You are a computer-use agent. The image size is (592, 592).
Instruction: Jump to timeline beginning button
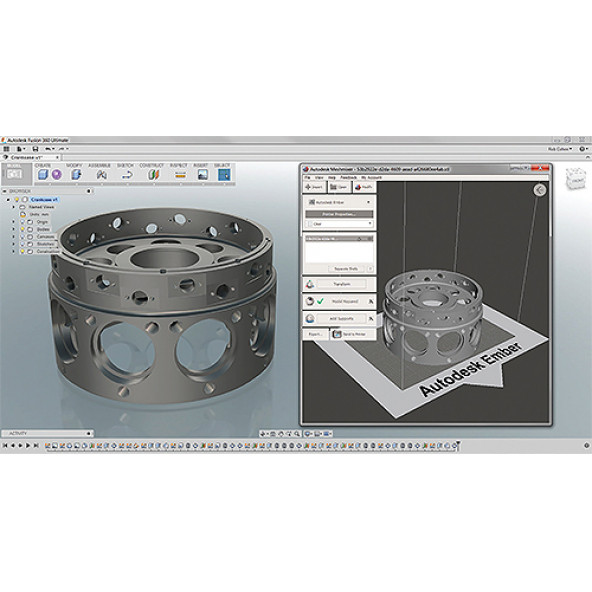(x=5, y=446)
